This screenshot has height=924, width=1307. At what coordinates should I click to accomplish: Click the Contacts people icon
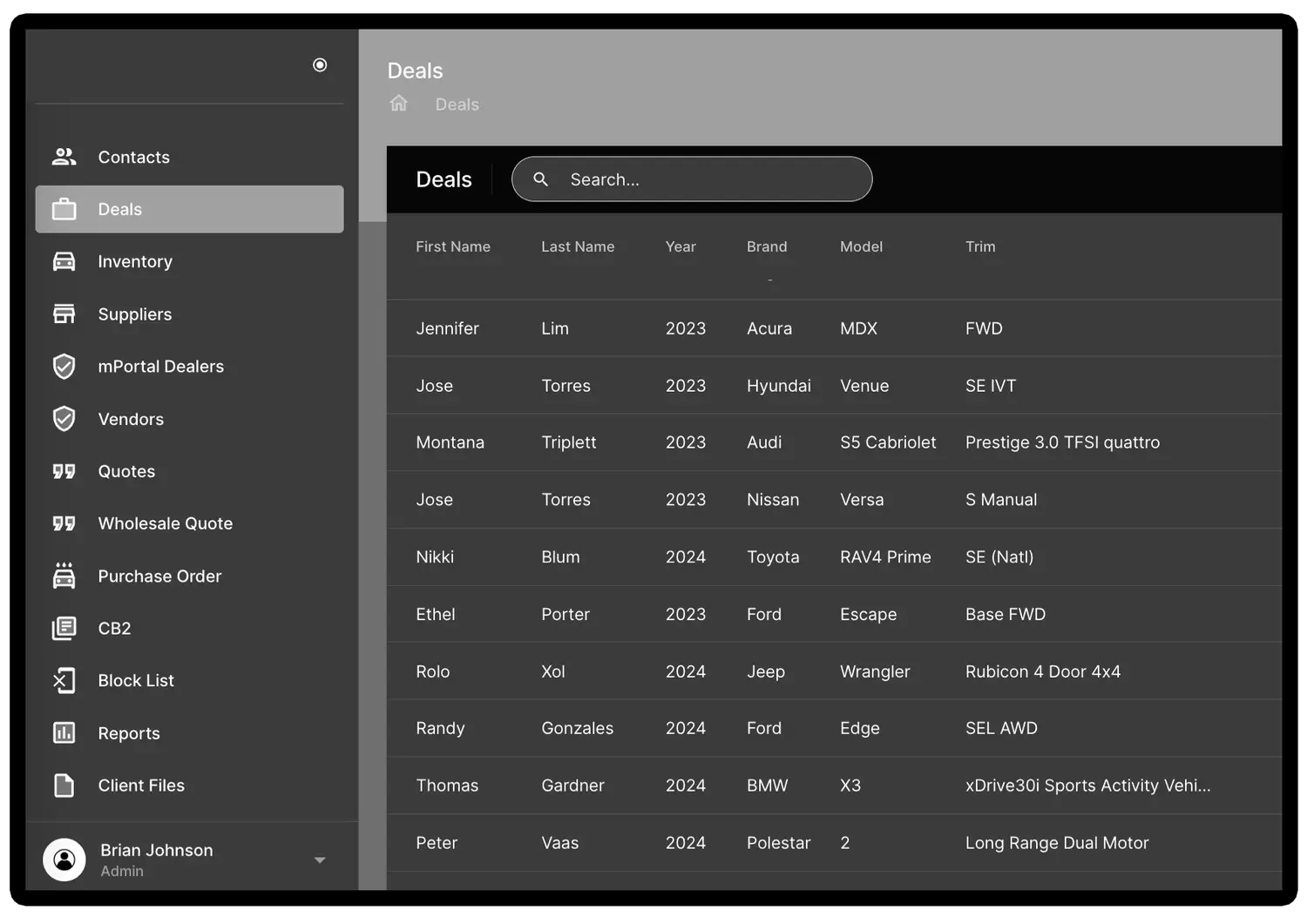tap(64, 157)
